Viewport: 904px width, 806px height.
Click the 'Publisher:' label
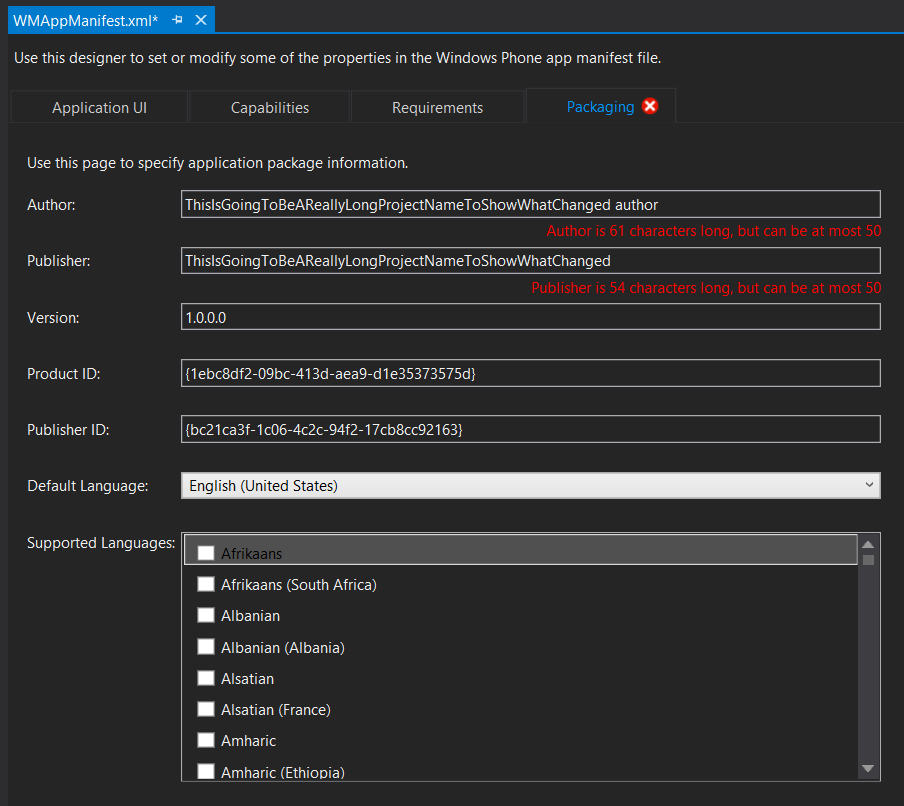[x=58, y=261]
